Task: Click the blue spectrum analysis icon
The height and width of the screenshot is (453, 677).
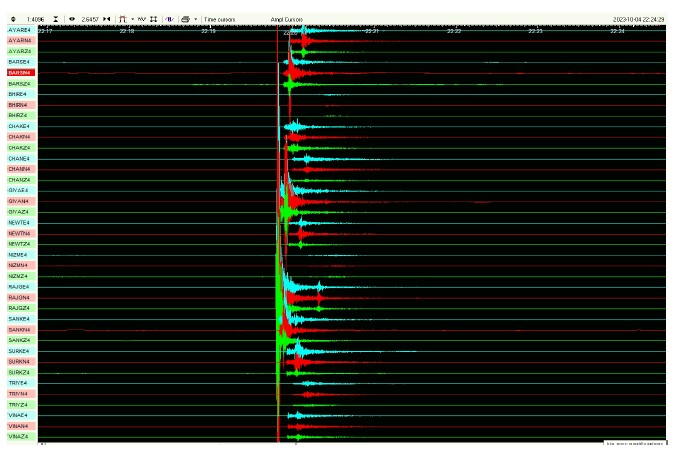Action: tap(168, 19)
